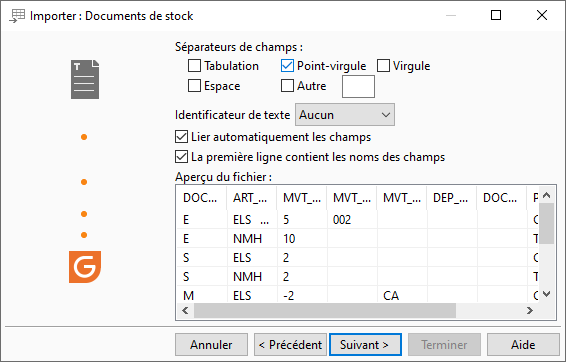Click scroll up arrow in file preview
Image resolution: width=566 pixels, height=362 pixels.
pyautogui.click(x=547, y=195)
